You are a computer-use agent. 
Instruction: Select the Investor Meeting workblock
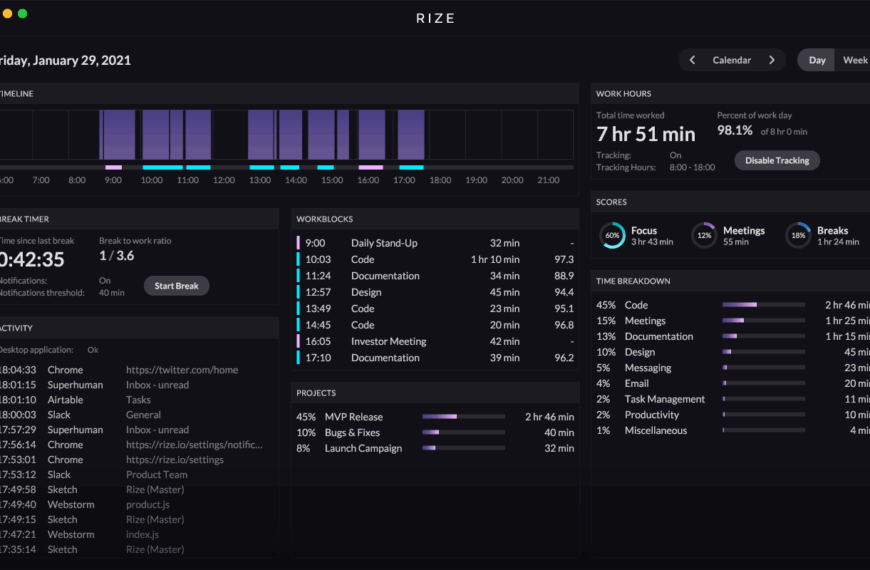(388, 341)
